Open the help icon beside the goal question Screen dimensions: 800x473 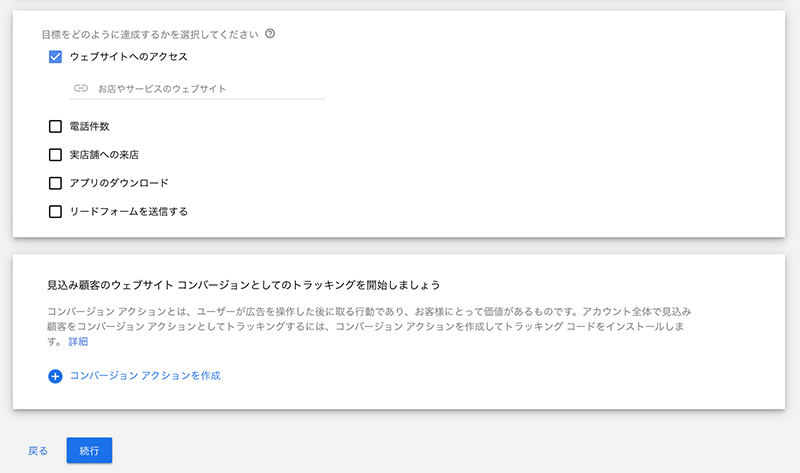pyautogui.click(x=270, y=34)
